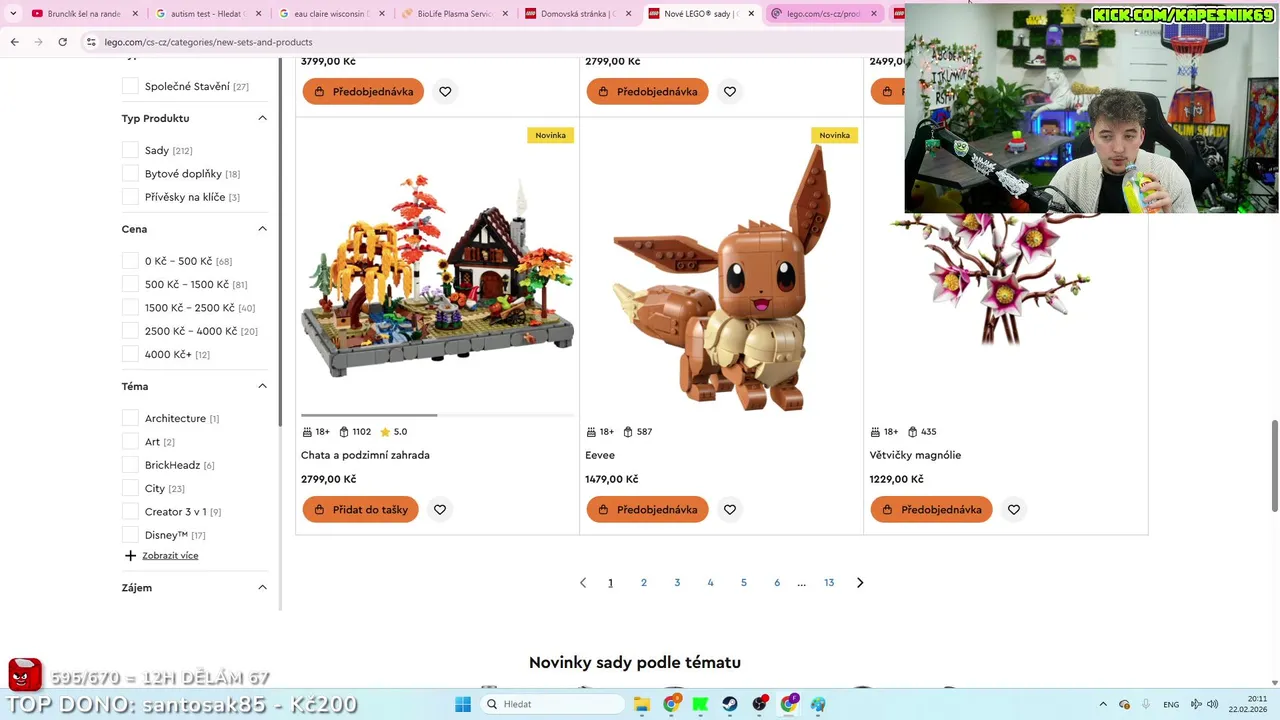Open the Paint palette app in taskbar
The height and width of the screenshot is (720, 1280).
click(818, 704)
